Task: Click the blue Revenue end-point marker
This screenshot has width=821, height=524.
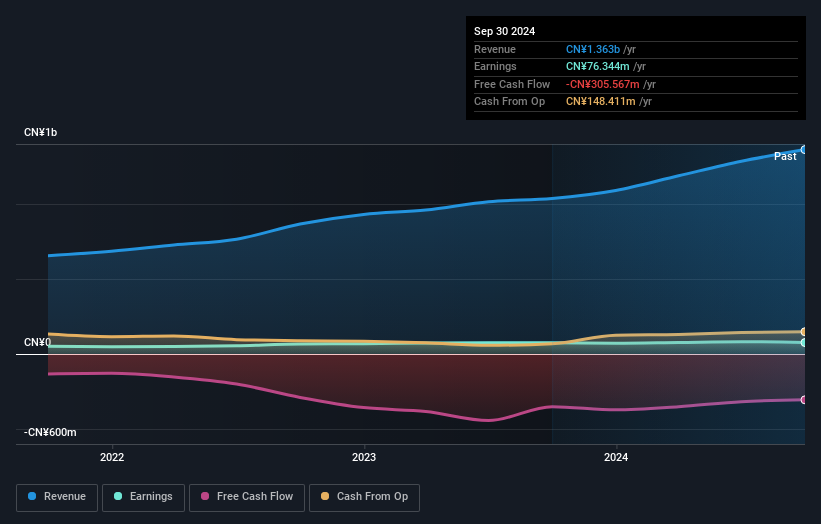Action: coord(804,150)
